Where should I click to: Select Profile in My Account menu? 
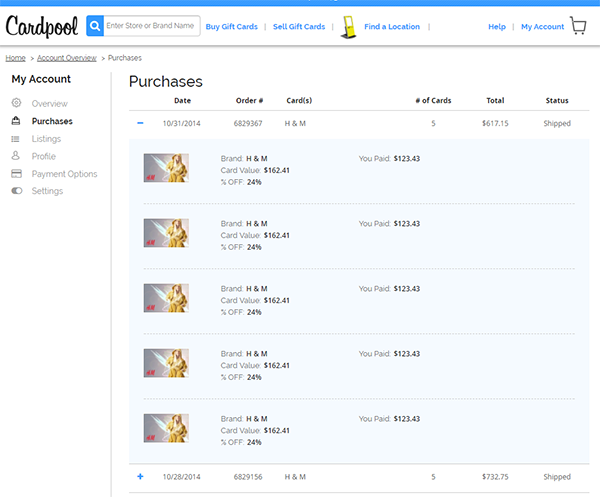pyautogui.click(x=44, y=156)
